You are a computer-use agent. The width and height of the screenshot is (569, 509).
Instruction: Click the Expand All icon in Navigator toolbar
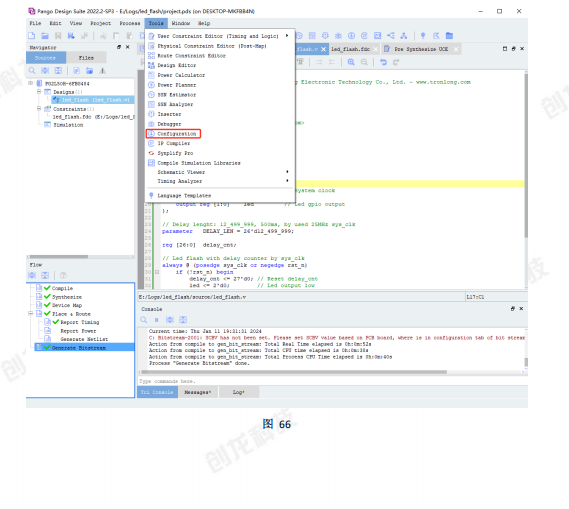45,71
